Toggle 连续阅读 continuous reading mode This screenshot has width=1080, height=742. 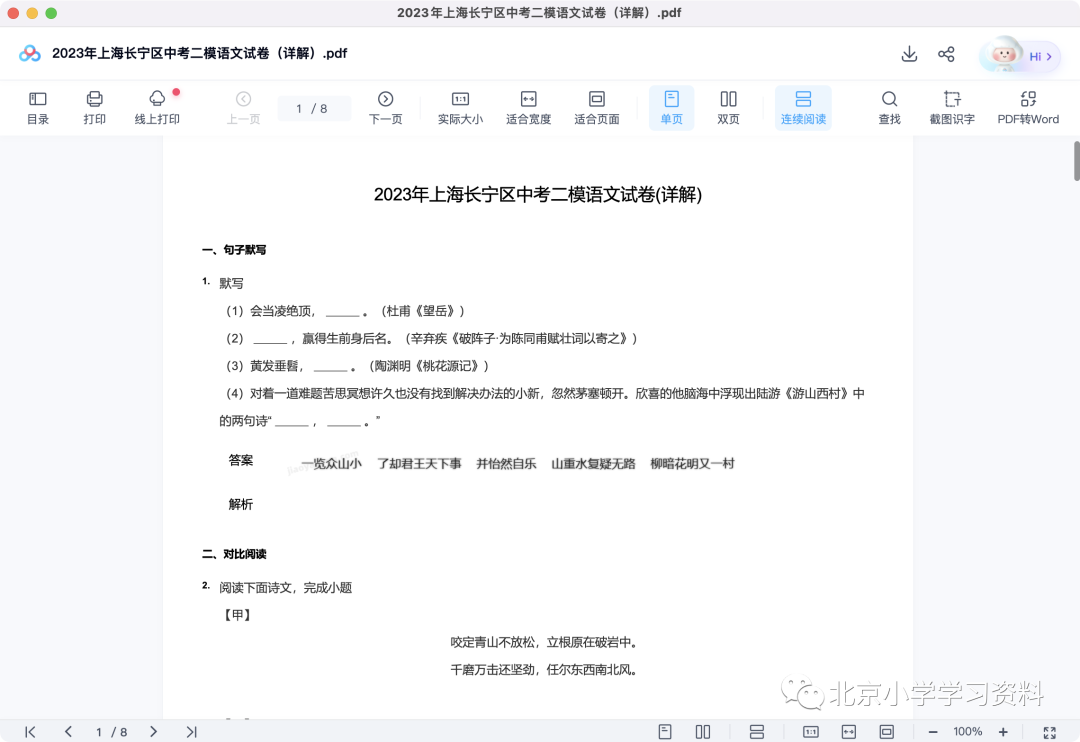[x=803, y=108]
